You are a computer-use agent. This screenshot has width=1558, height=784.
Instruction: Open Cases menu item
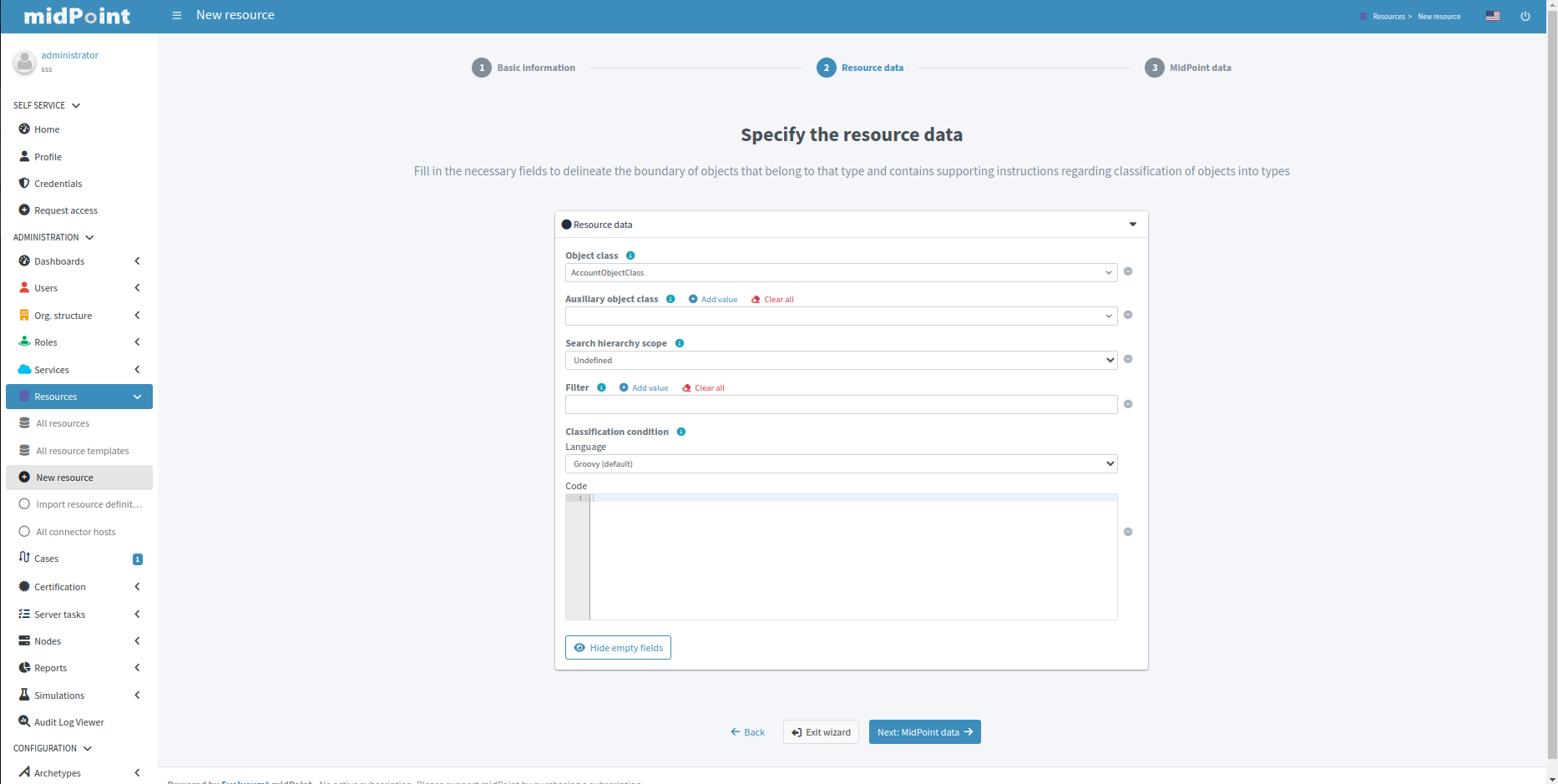pos(47,559)
